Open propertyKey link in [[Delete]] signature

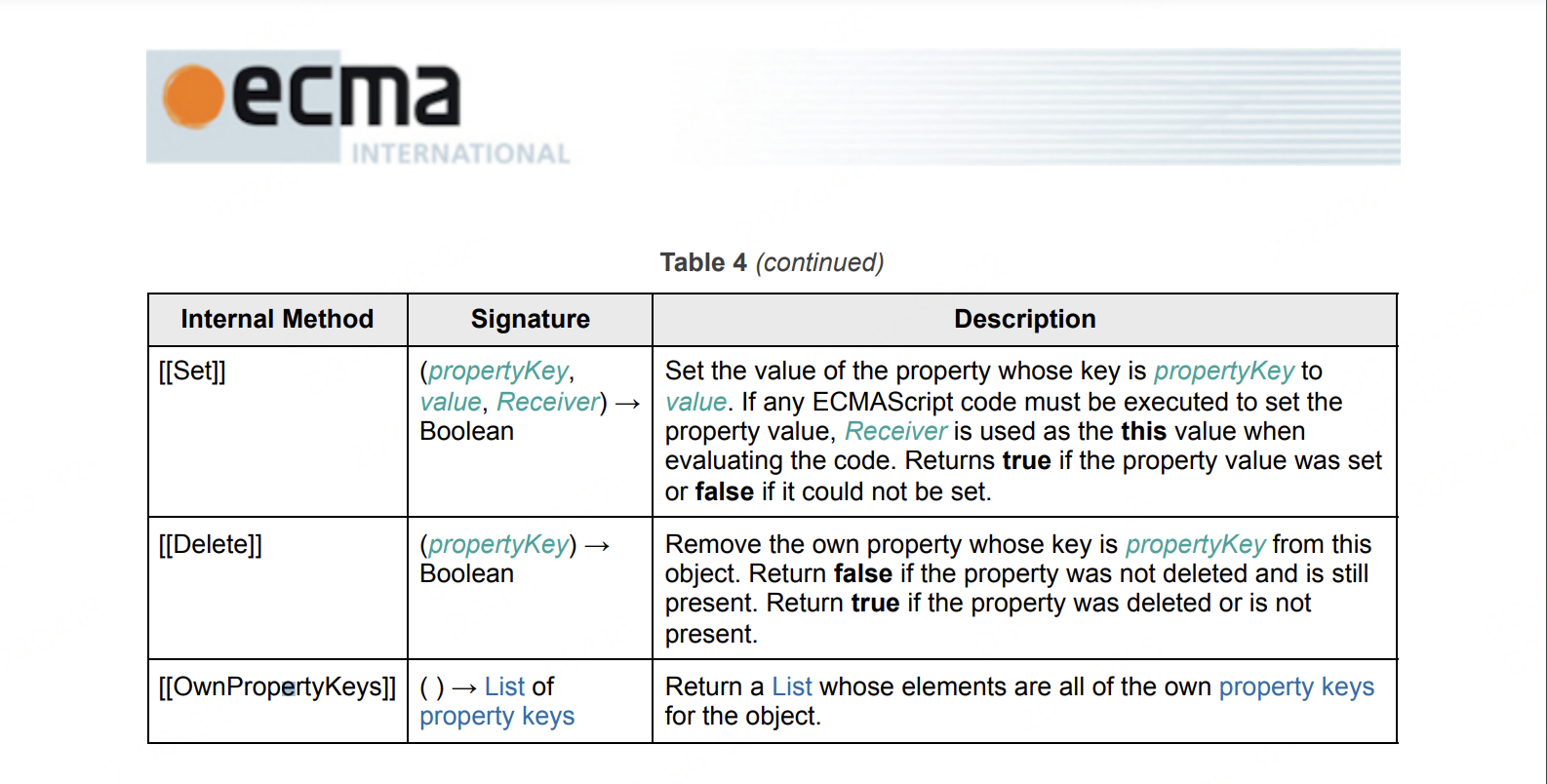coord(498,544)
